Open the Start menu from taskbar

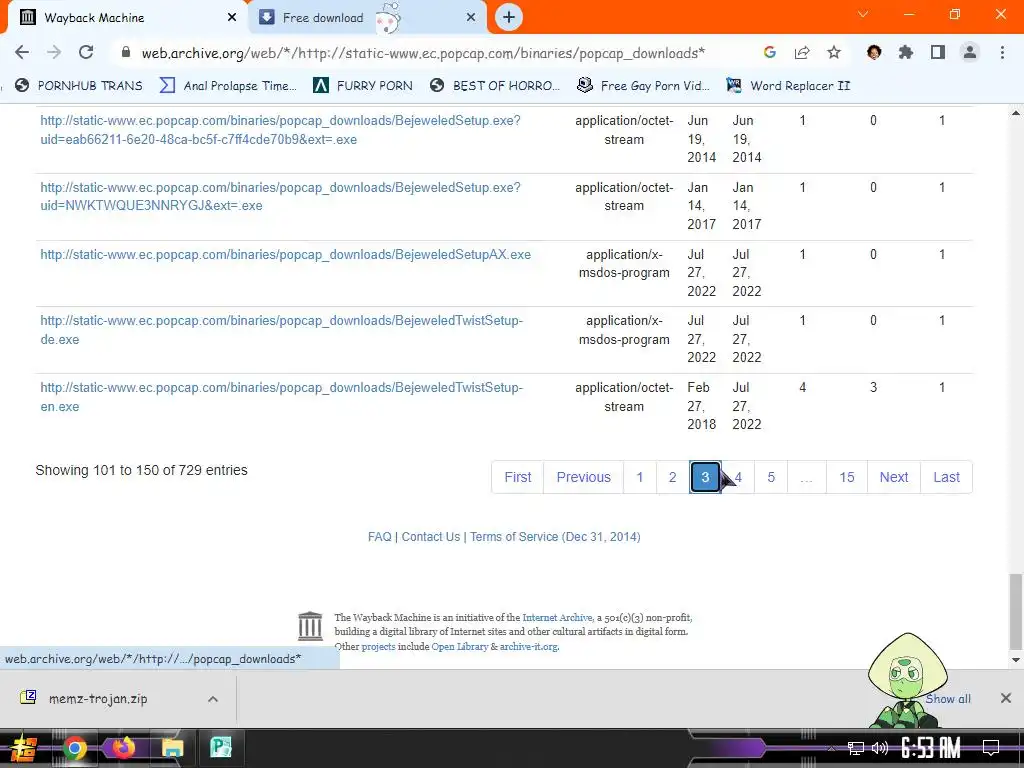(23, 748)
